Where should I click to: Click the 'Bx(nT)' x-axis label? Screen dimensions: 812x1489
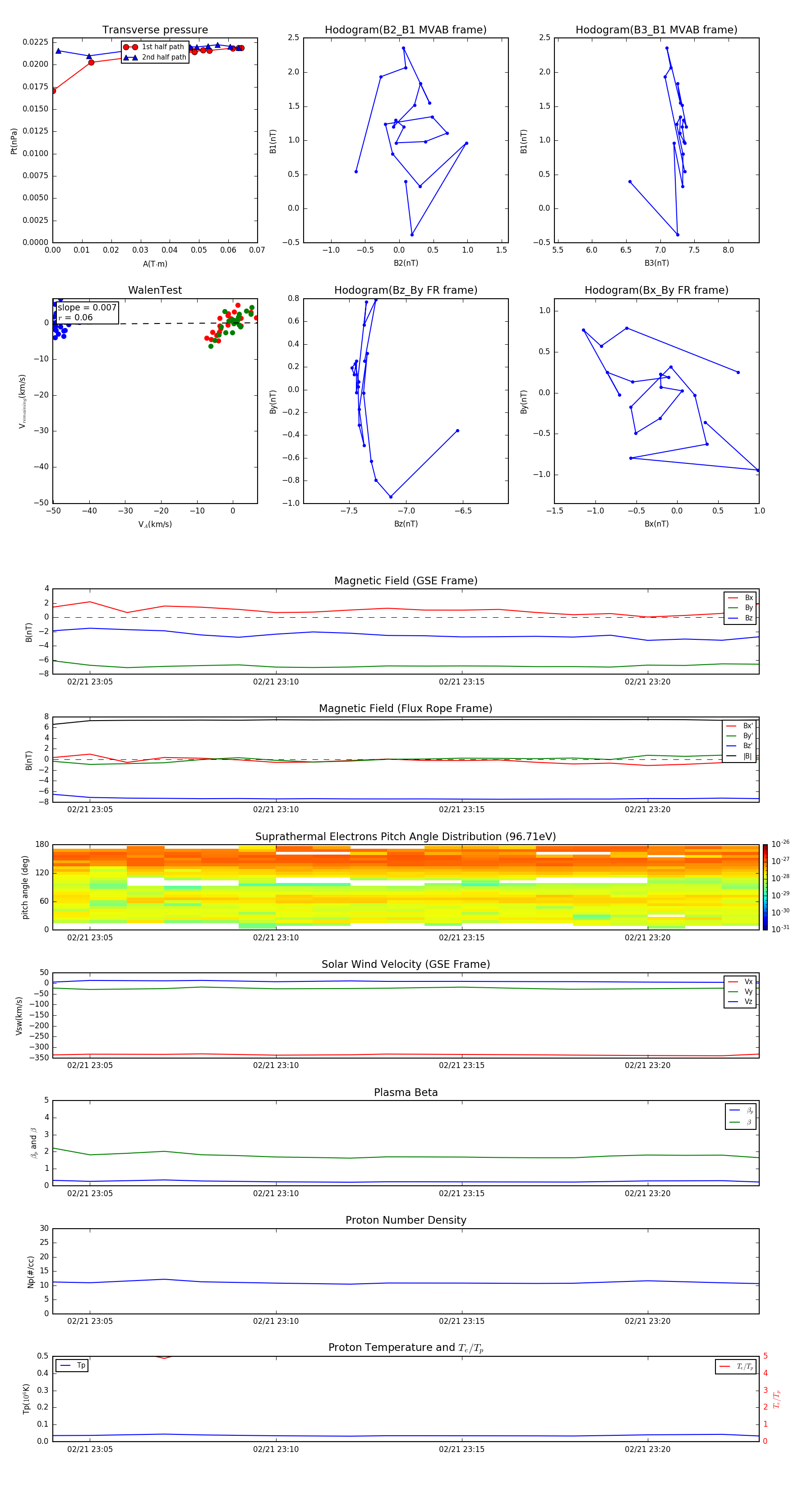coord(656,524)
